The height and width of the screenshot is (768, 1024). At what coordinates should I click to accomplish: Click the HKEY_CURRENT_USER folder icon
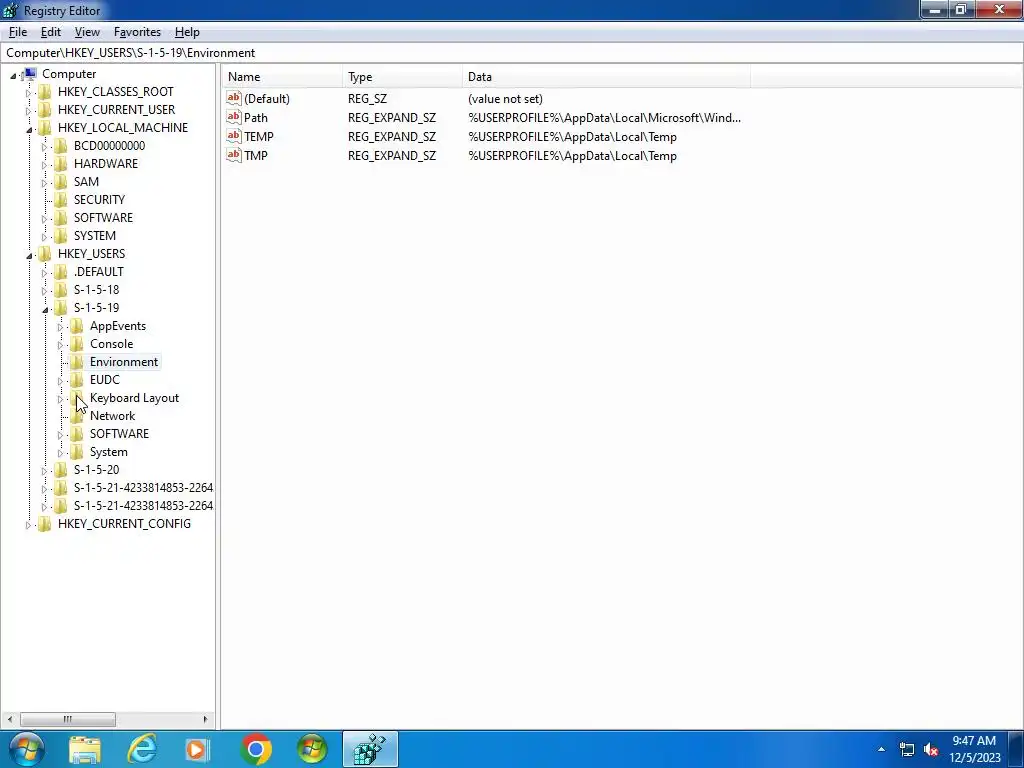[x=44, y=110]
